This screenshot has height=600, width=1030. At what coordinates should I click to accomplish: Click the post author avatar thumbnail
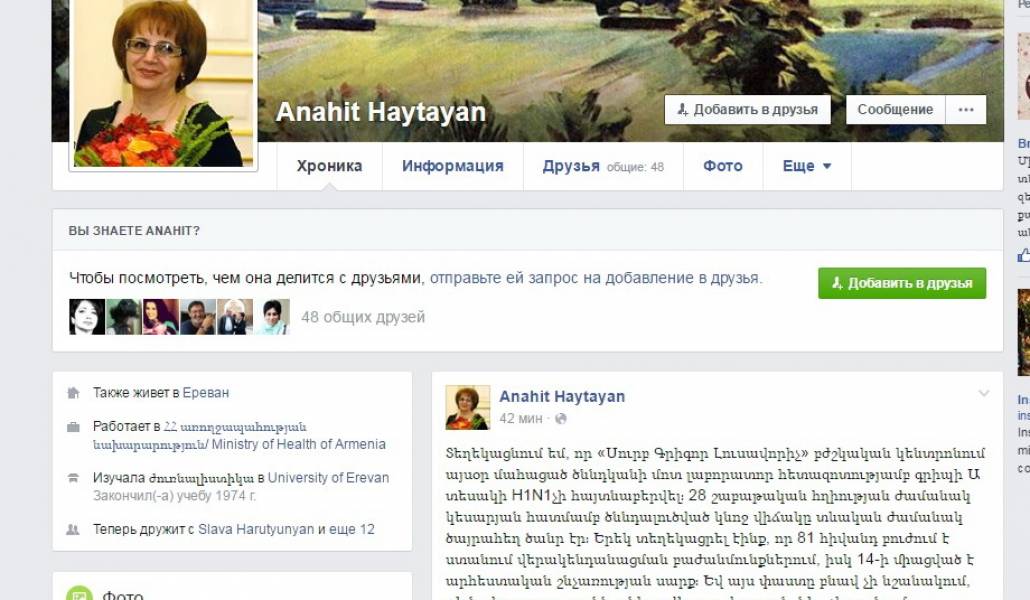coord(468,407)
